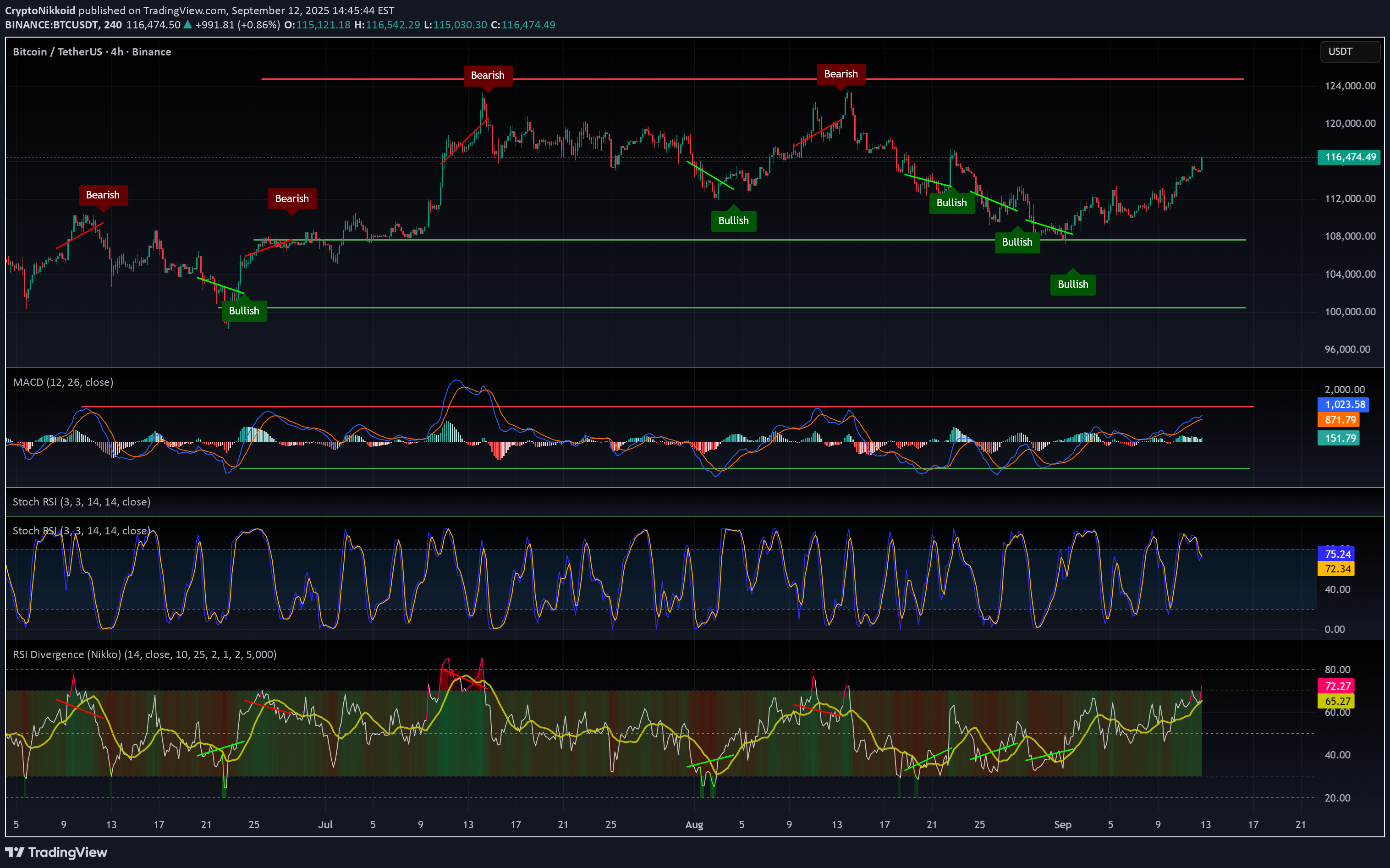This screenshot has width=1390, height=868.
Task: Click the Sep label on the time axis
Action: pyautogui.click(x=1062, y=824)
